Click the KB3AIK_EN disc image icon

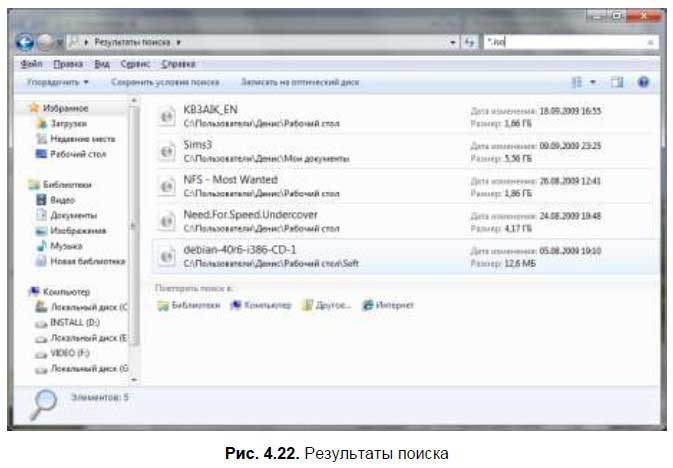(168, 116)
